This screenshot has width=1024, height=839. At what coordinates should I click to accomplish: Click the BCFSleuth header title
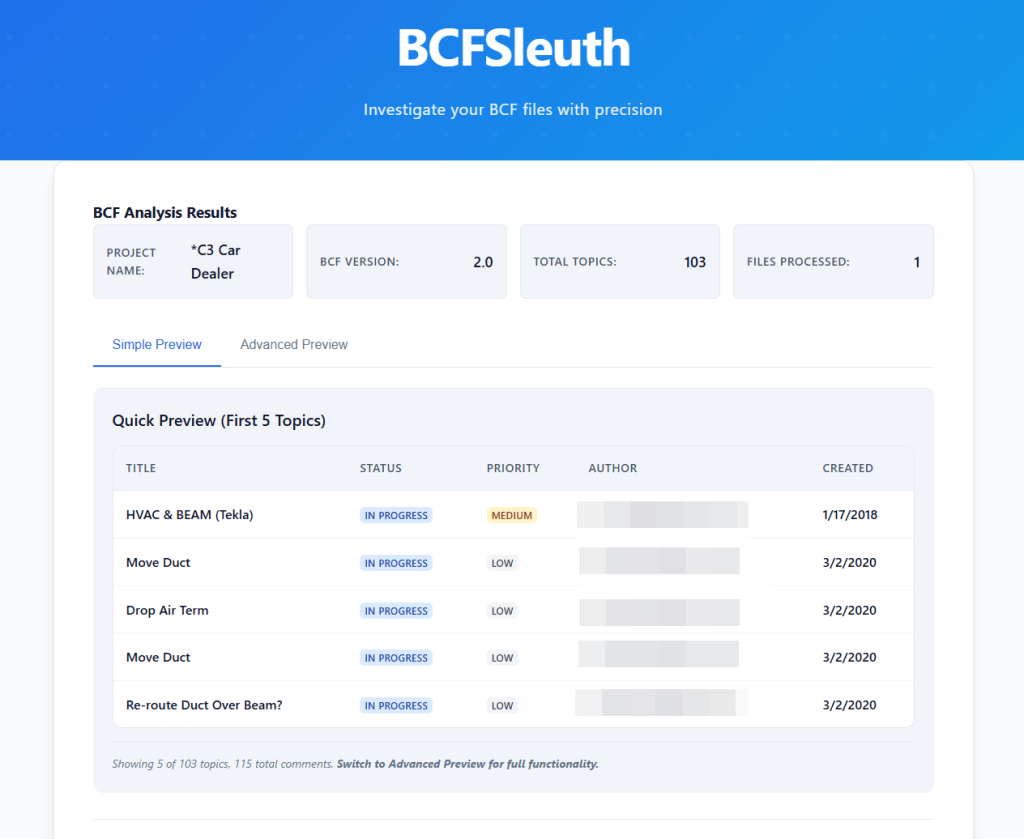(513, 48)
